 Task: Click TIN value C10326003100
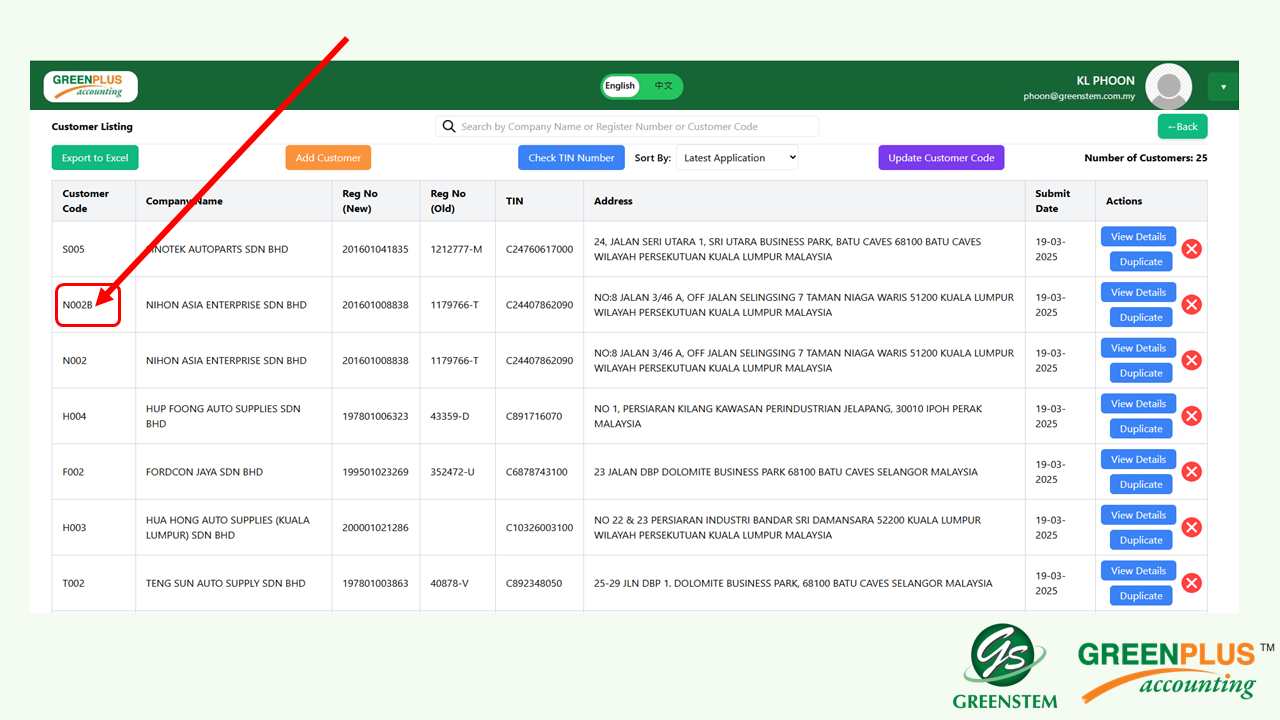click(x=540, y=528)
